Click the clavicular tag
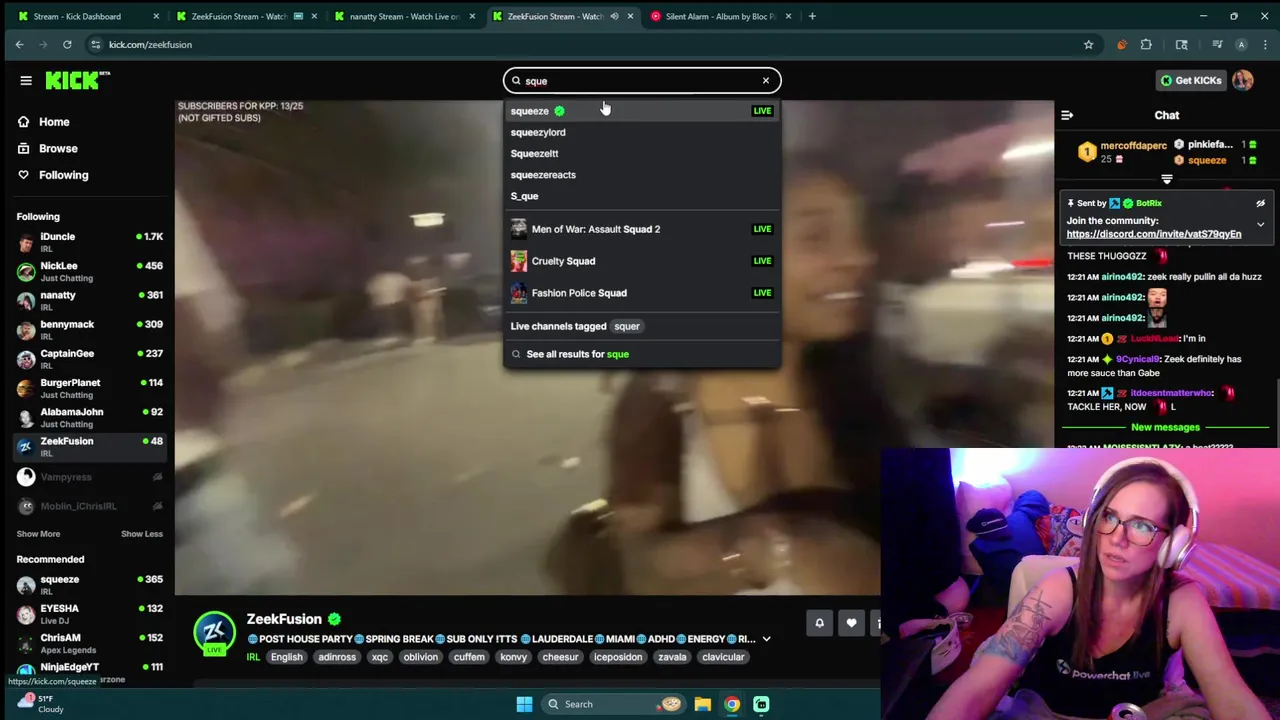The width and height of the screenshot is (1280, 720). tap(723, 658)
